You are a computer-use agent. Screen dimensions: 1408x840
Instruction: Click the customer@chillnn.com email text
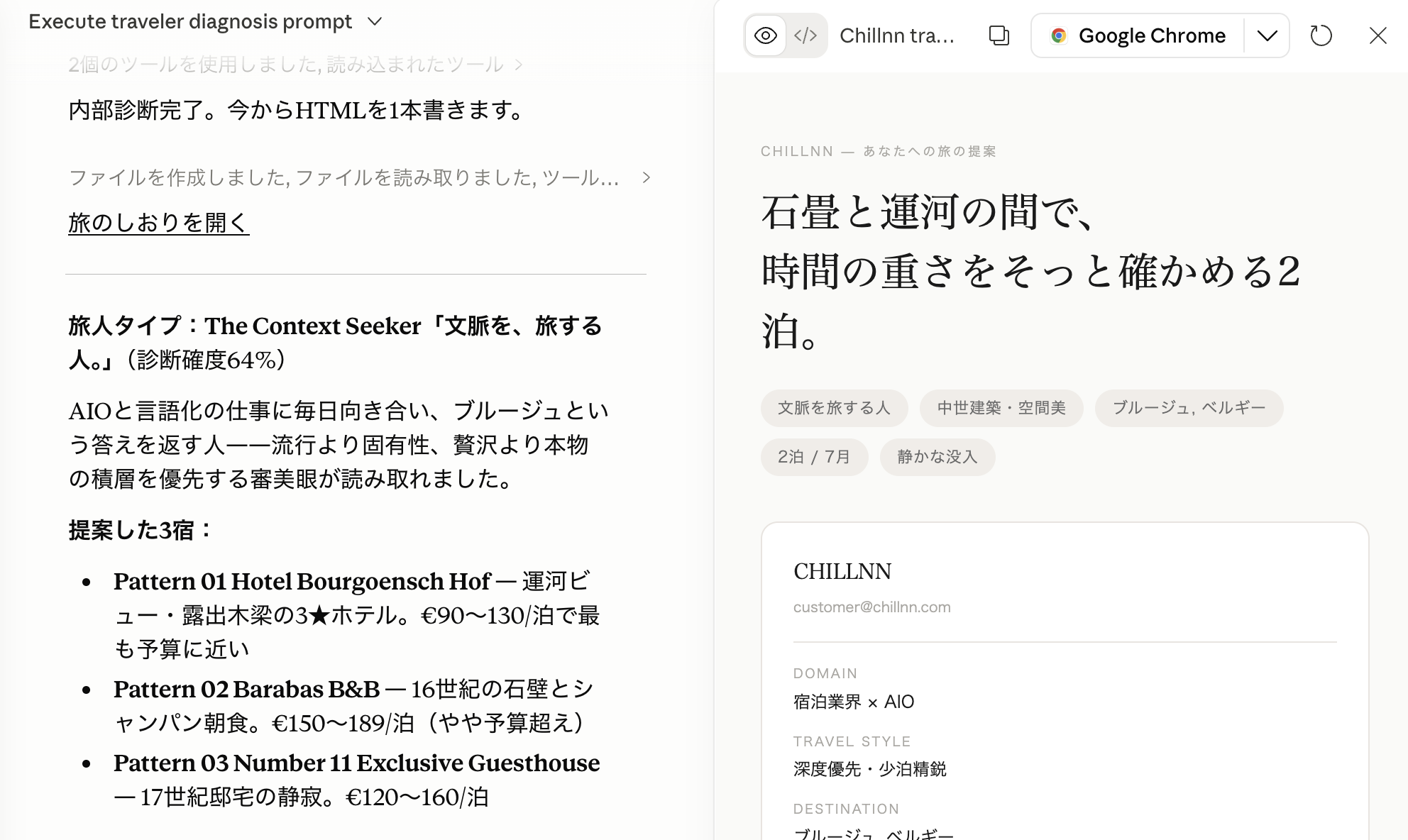[x=871, y=607]
